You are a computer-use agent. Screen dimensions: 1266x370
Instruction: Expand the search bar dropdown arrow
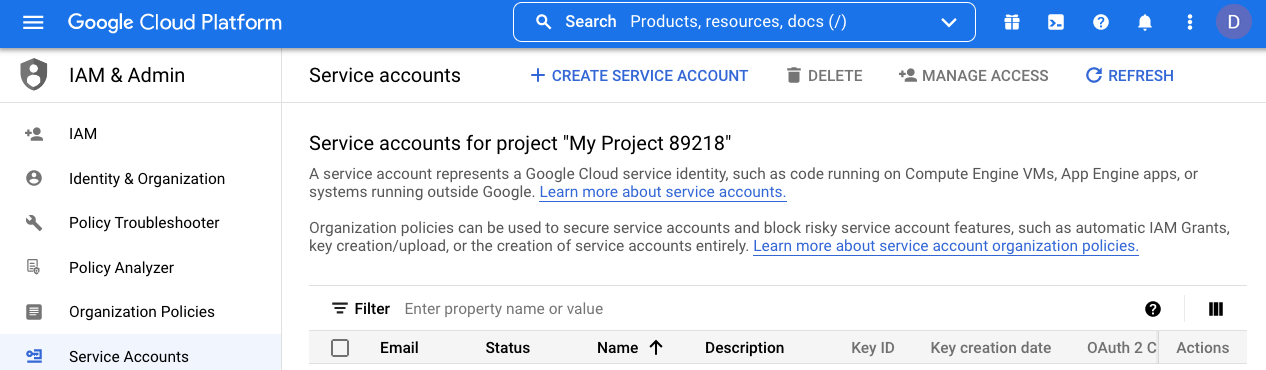[949, 22]
